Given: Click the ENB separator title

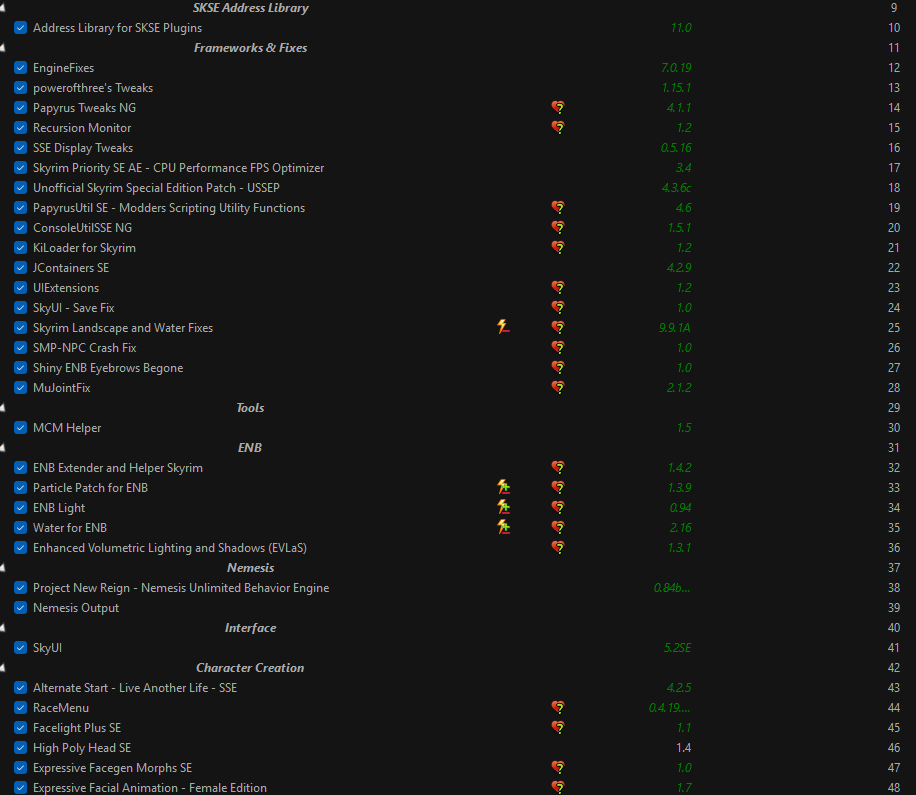Looking at the screenshot, I should (249, 447).
